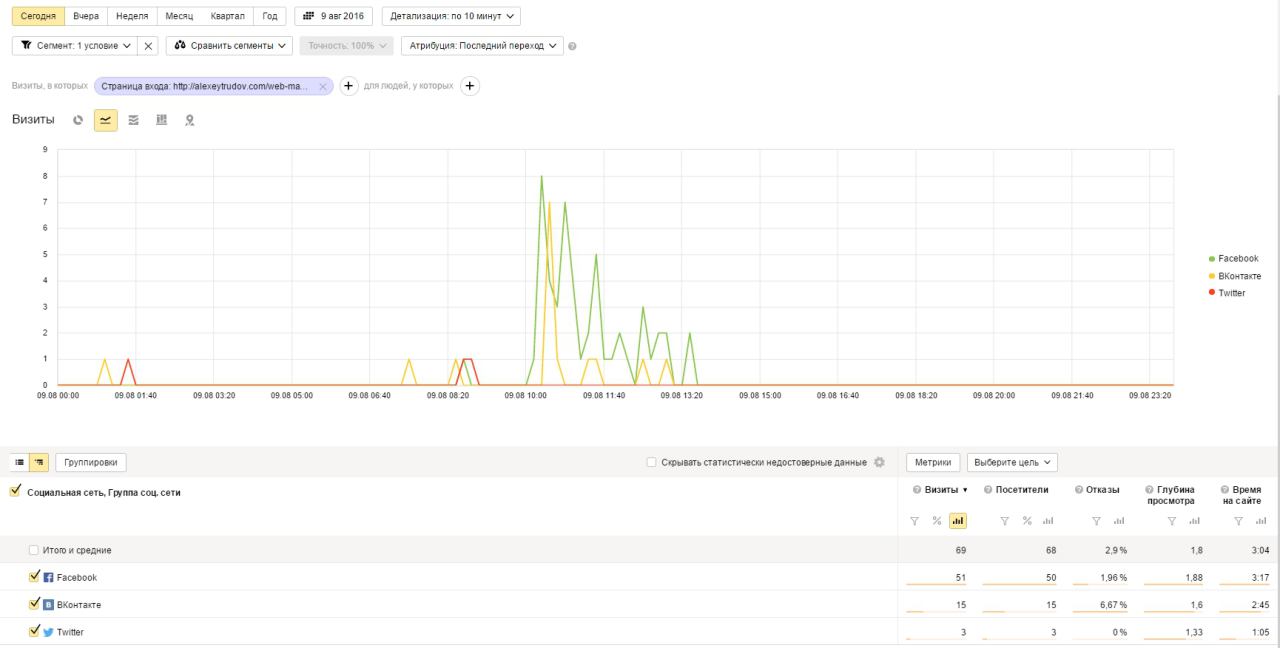The image size is (1280, 648).
Task: Filter the Время на сайте column
Action: [x=1240, y=520]
